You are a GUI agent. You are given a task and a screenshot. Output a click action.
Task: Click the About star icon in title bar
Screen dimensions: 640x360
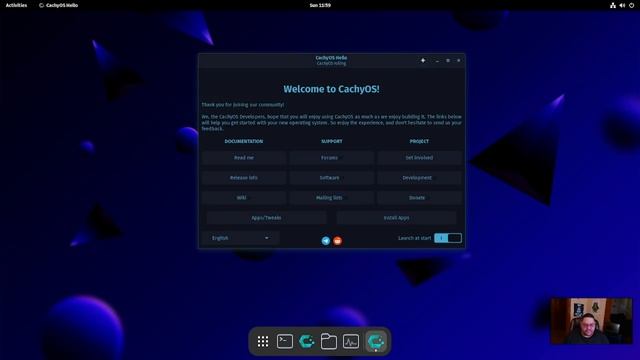tap(423, 60)
